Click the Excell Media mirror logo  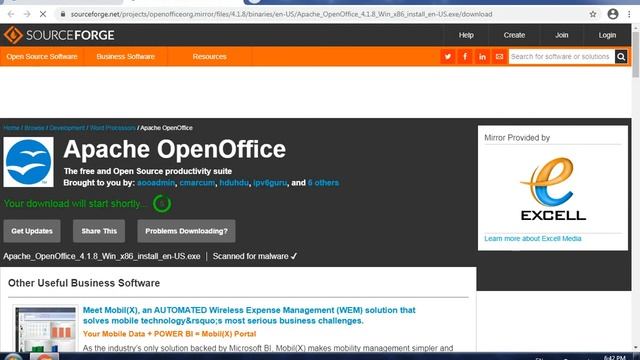point(553,189)
